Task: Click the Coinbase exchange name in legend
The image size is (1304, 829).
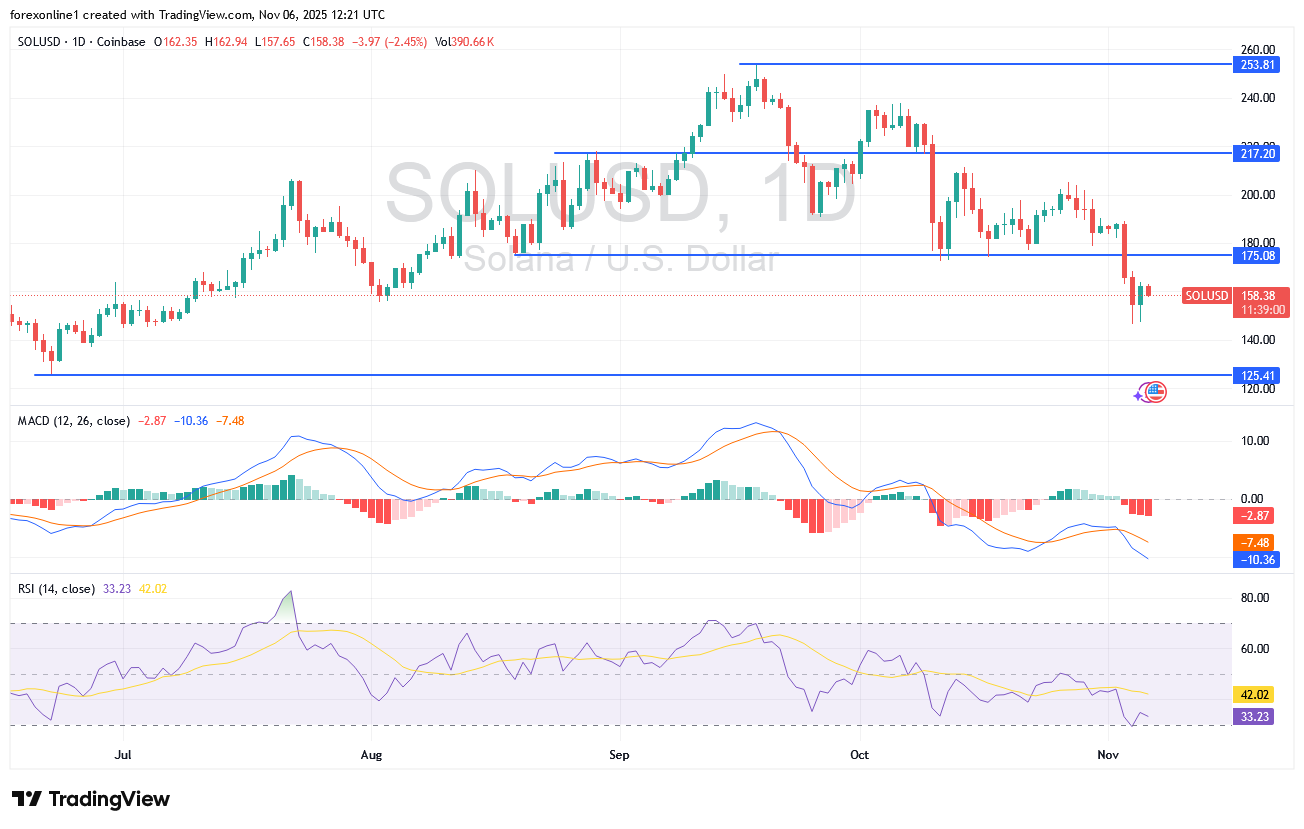Action: (x=122, y=42)
